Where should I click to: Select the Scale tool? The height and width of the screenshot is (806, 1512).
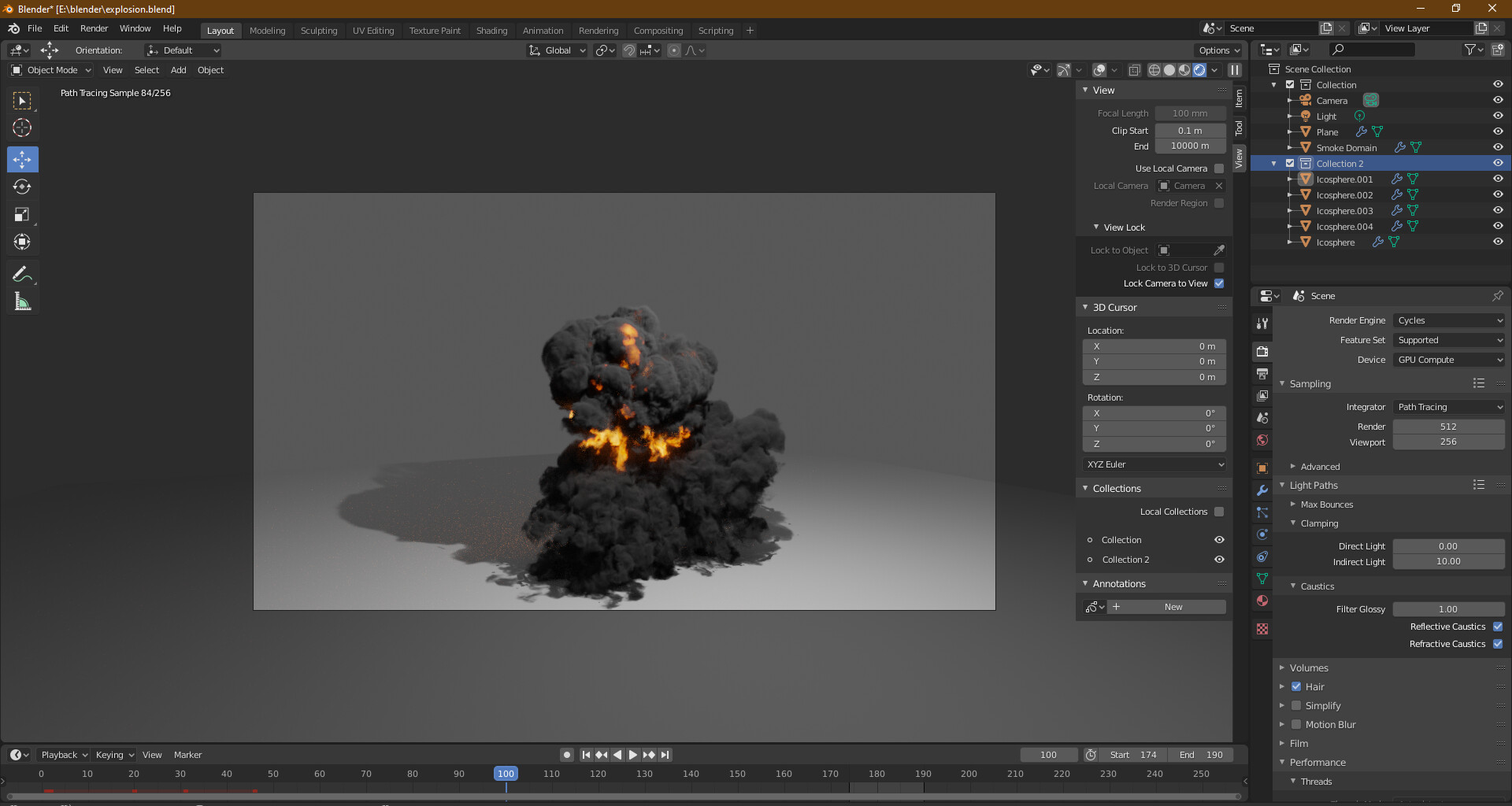click(22, 214)
